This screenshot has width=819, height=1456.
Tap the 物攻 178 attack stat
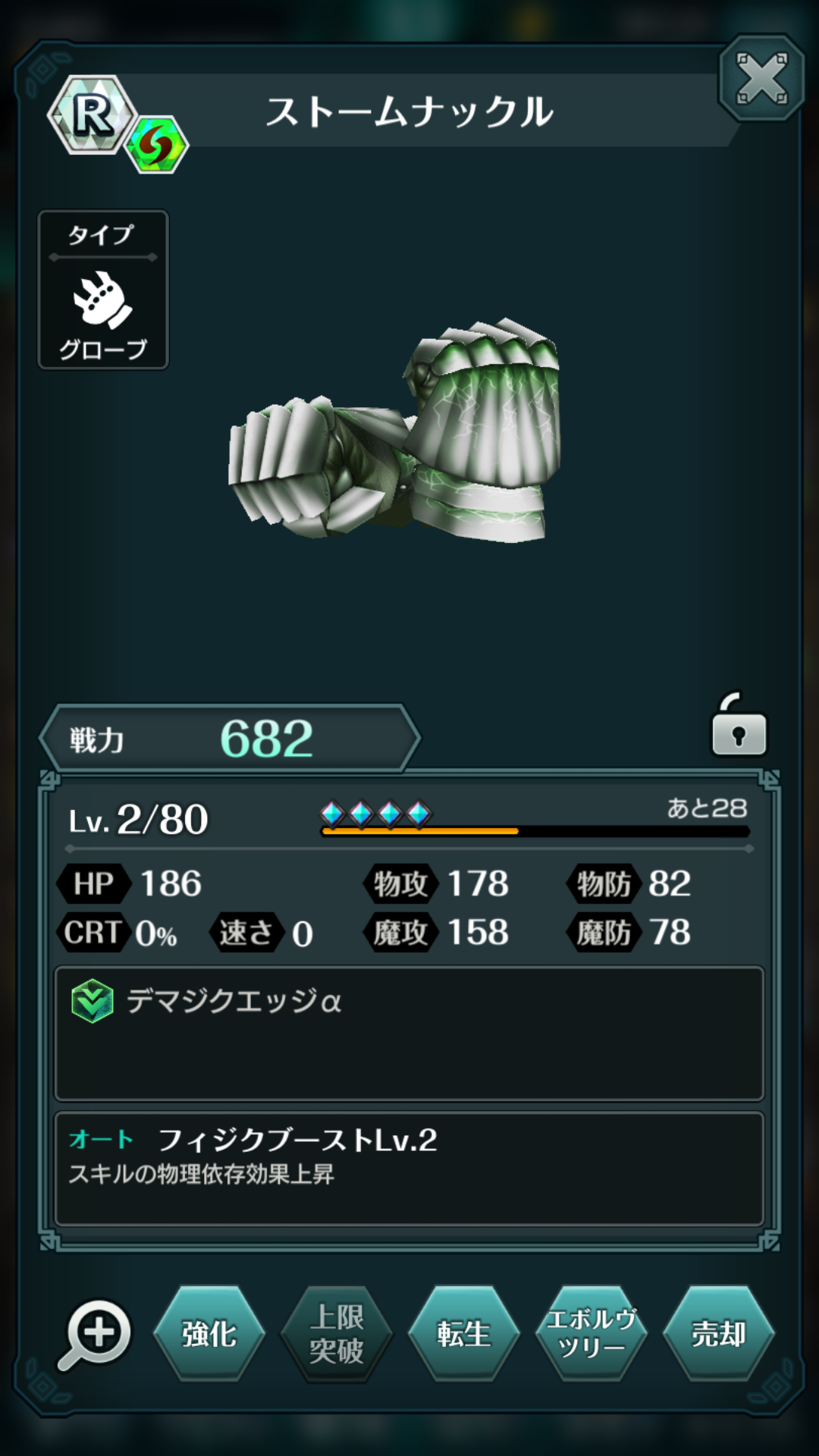point(437,884)
